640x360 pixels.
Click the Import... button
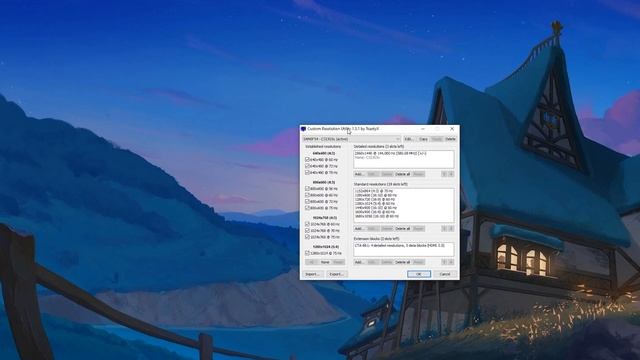(x=313, y=274)
